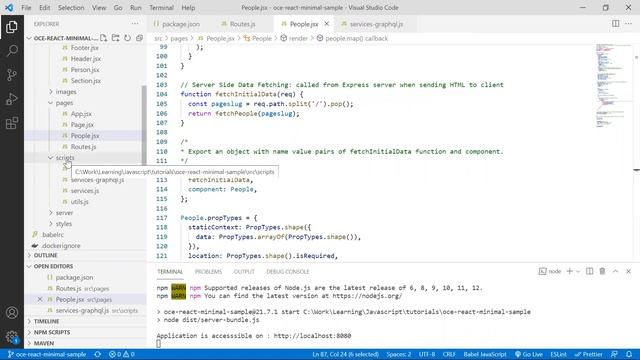Open the Manage gear icon
The width and height of the screenshot is (640, 360).
[12, 337]
